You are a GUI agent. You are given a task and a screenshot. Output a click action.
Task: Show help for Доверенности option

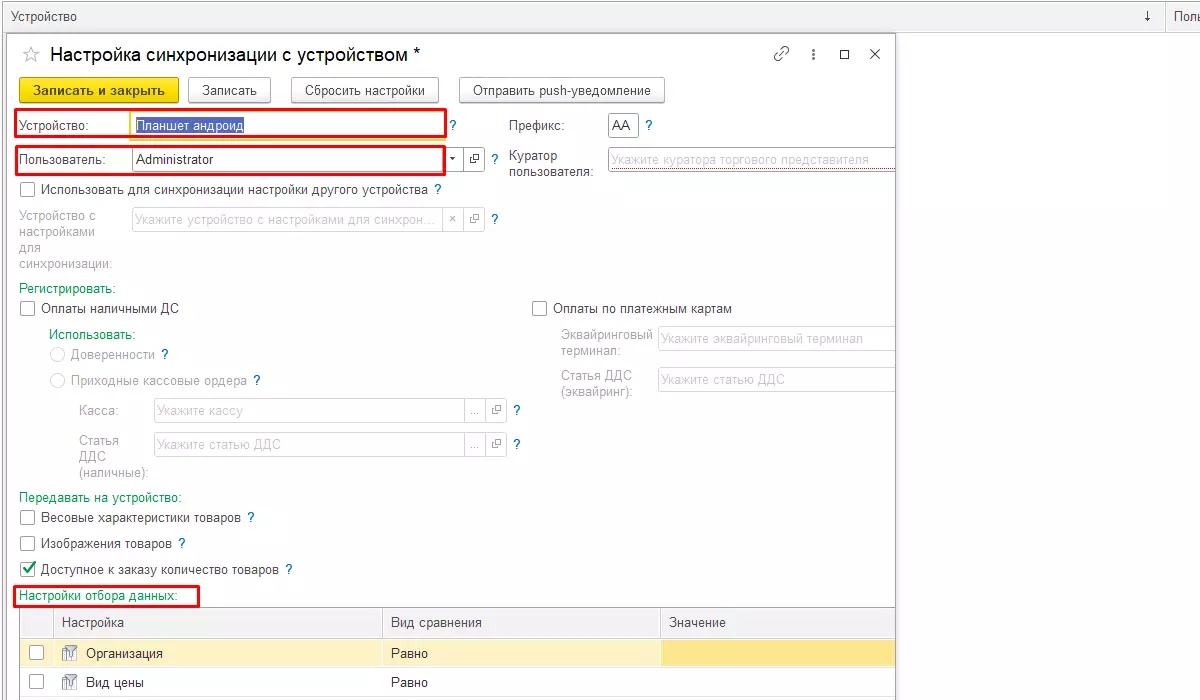(165, 354)
